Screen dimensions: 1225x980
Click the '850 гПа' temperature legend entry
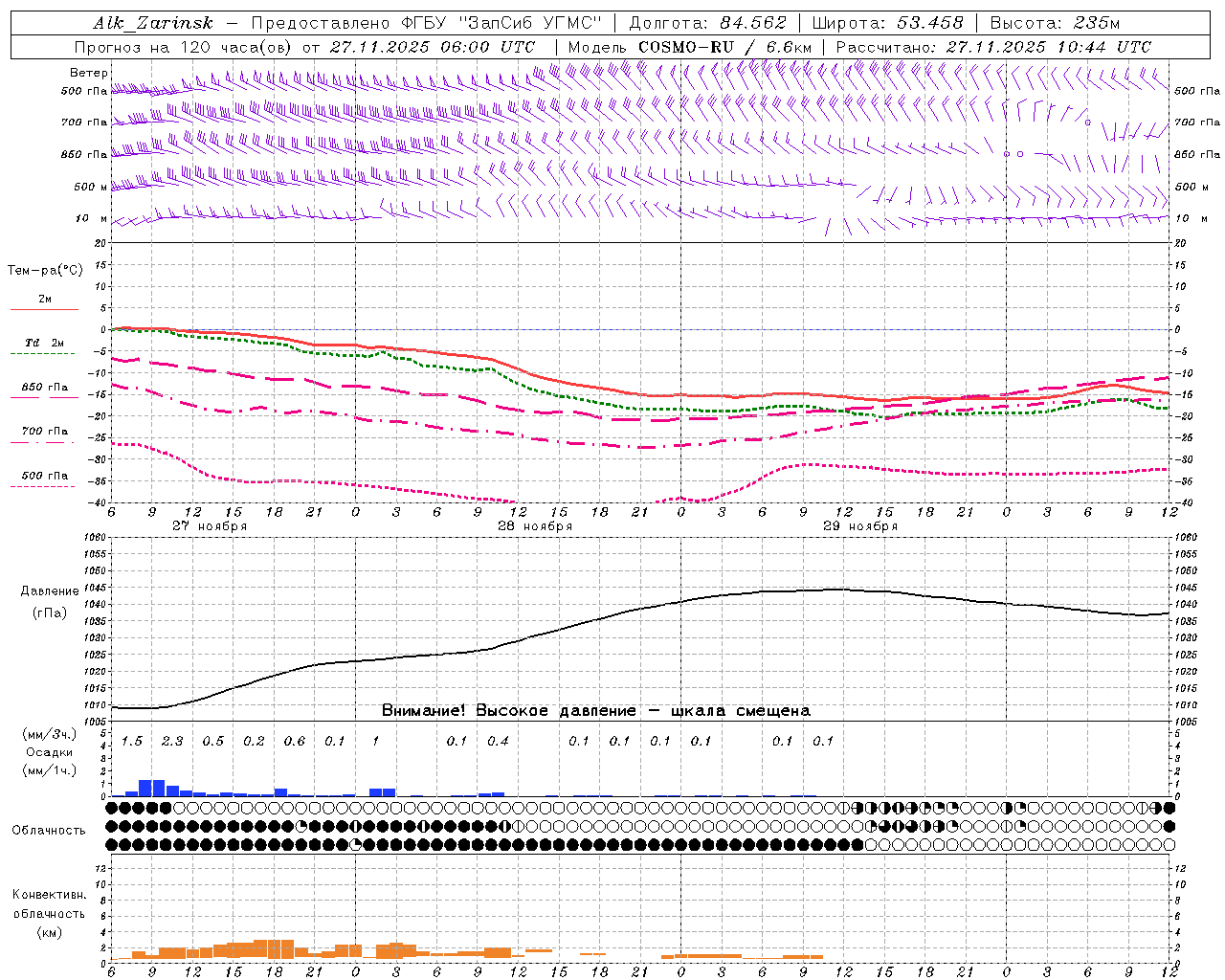[45, 388]
